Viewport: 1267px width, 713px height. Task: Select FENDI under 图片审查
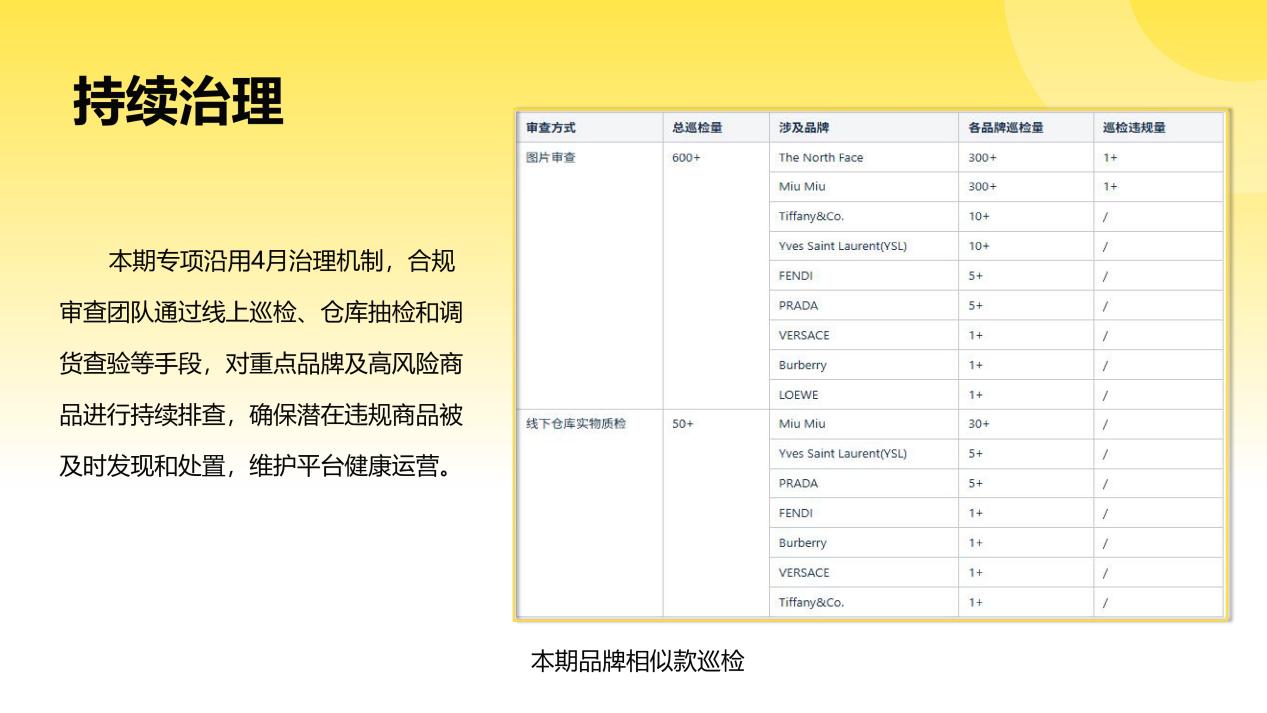pos(796,276)
